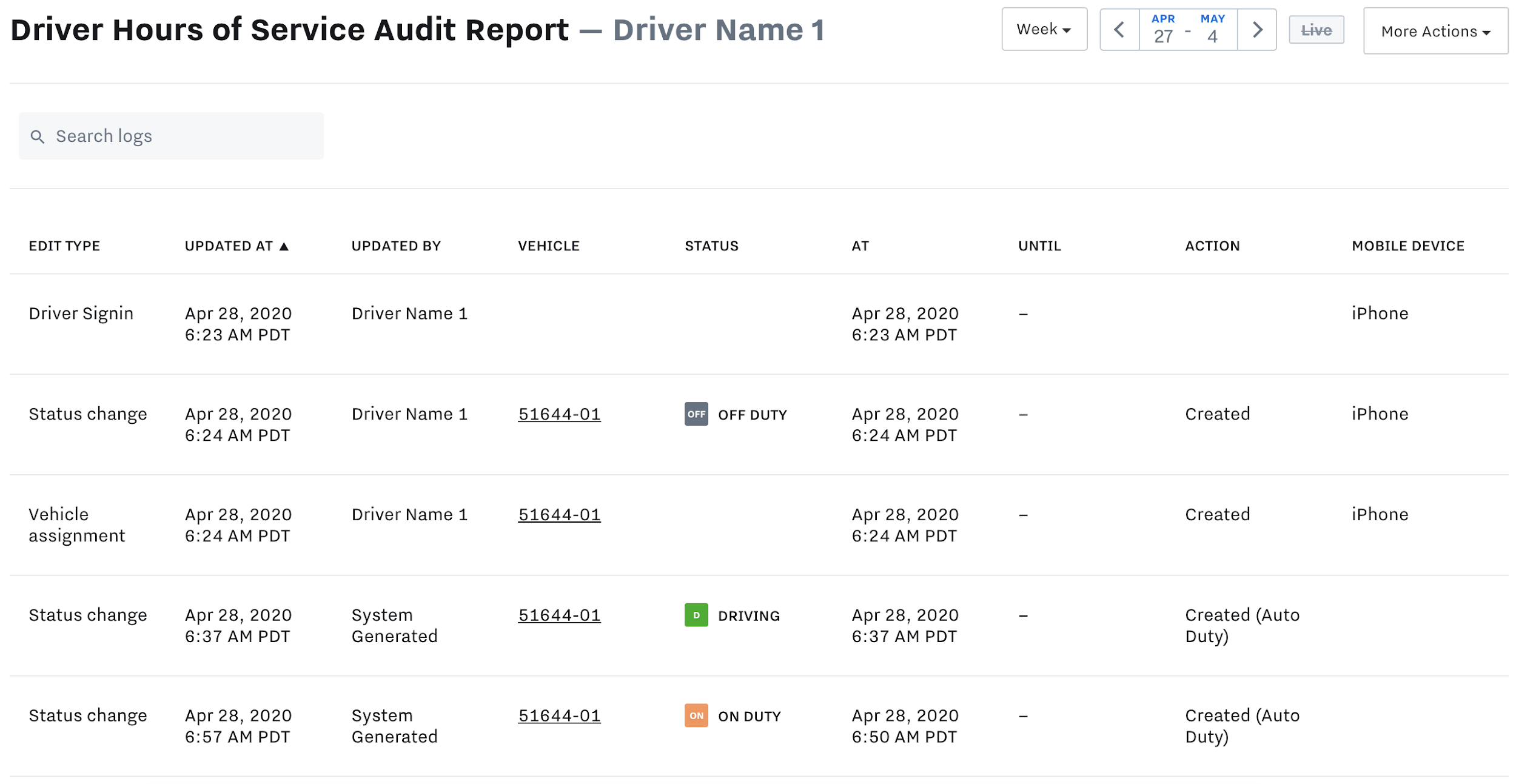Click the search magnifier icon

tap(38, 136)
